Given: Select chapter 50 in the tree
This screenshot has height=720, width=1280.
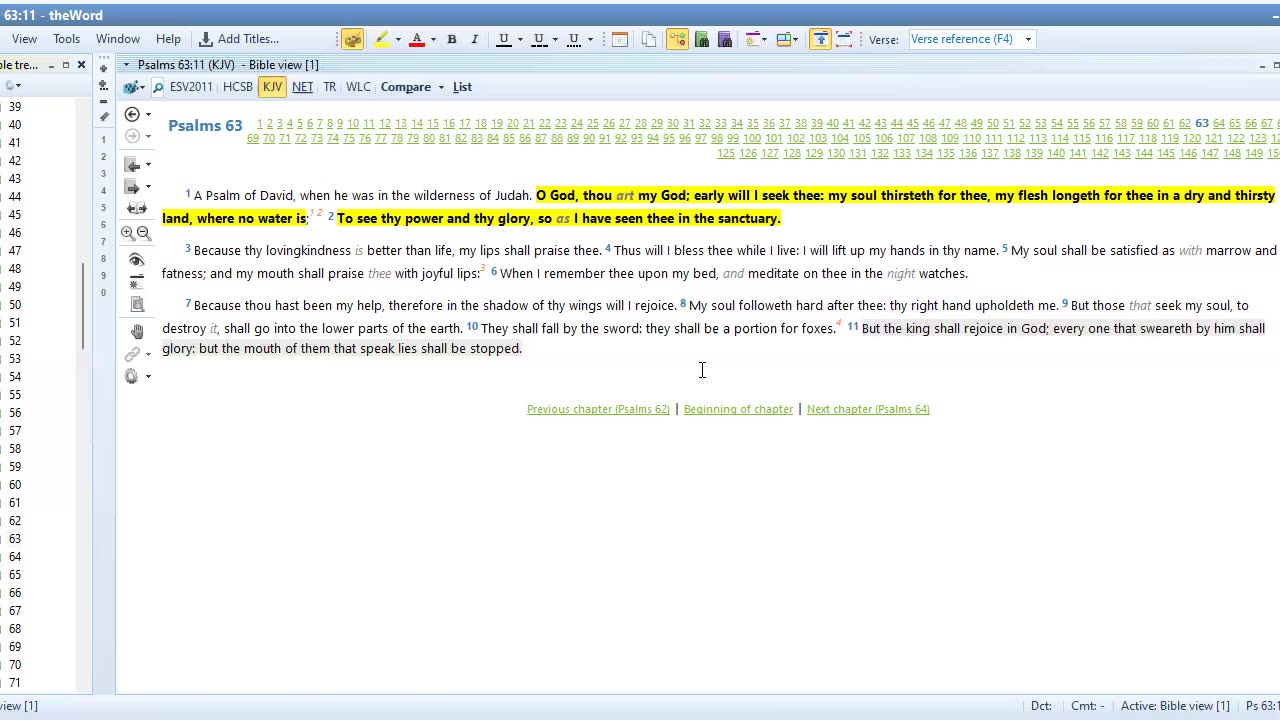Looking at the screenshot, I should pos(15,304).
